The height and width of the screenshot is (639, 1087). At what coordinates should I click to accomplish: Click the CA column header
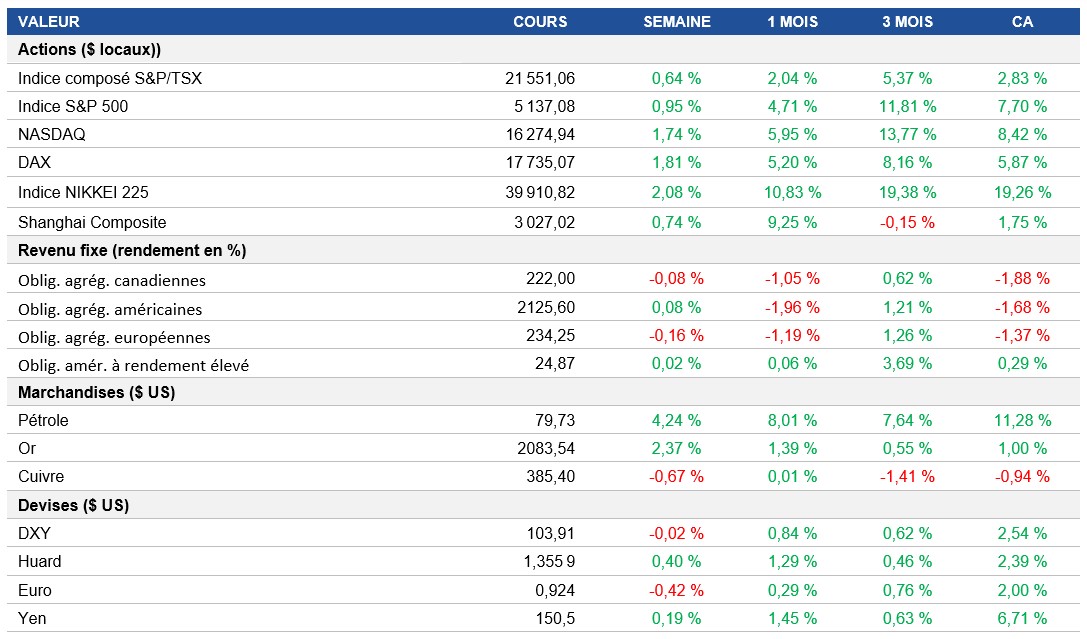[1022, 21]
